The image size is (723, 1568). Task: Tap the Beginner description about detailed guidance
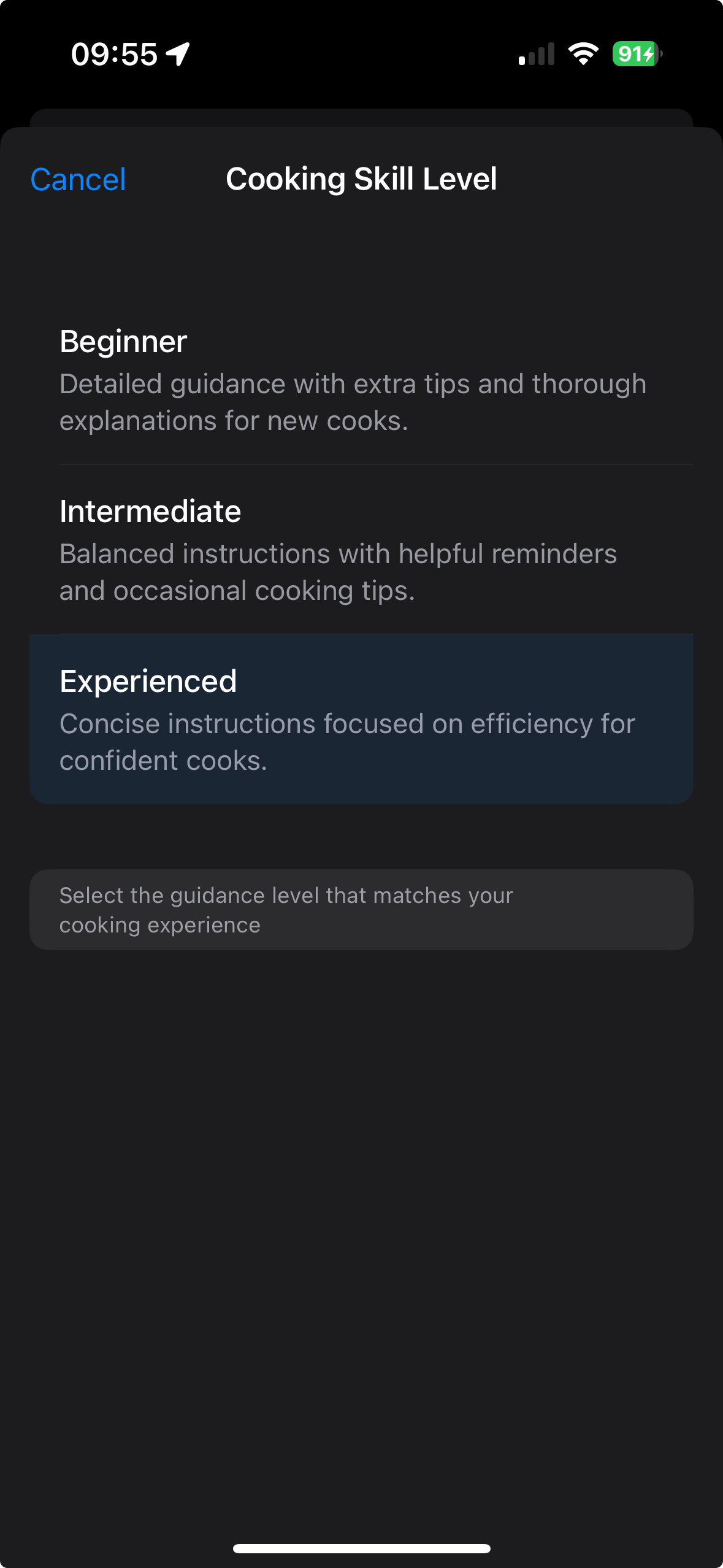353,402
